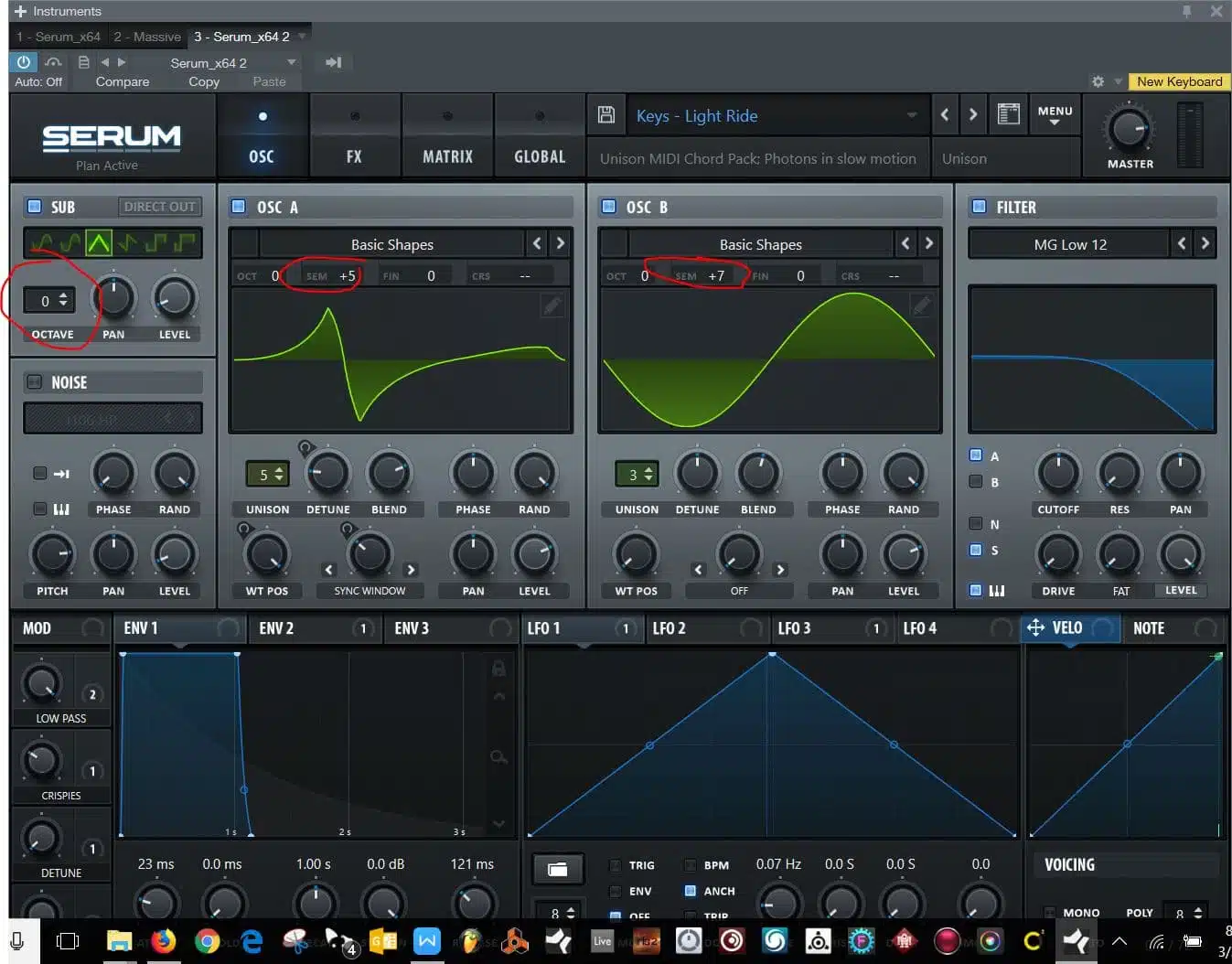Open Firefox from the taskbar
Screen dimensions: 1232x964
click(164, 940)
